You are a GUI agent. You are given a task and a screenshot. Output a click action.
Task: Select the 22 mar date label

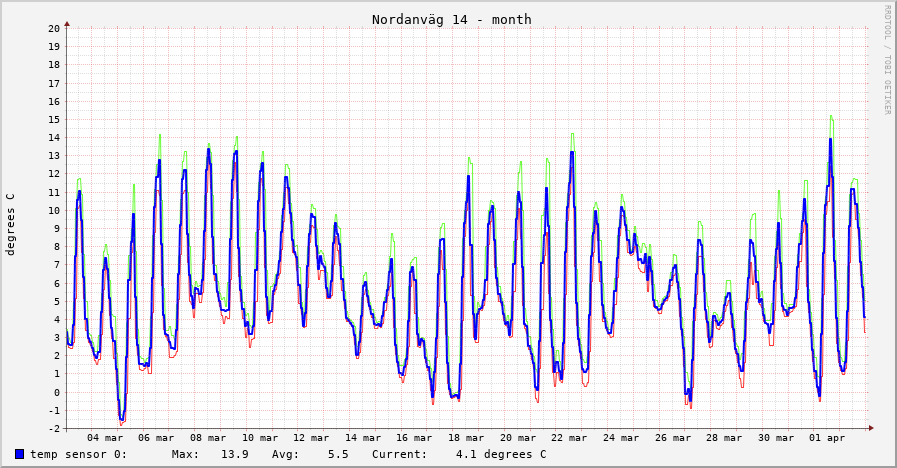[x=570, y=438]
